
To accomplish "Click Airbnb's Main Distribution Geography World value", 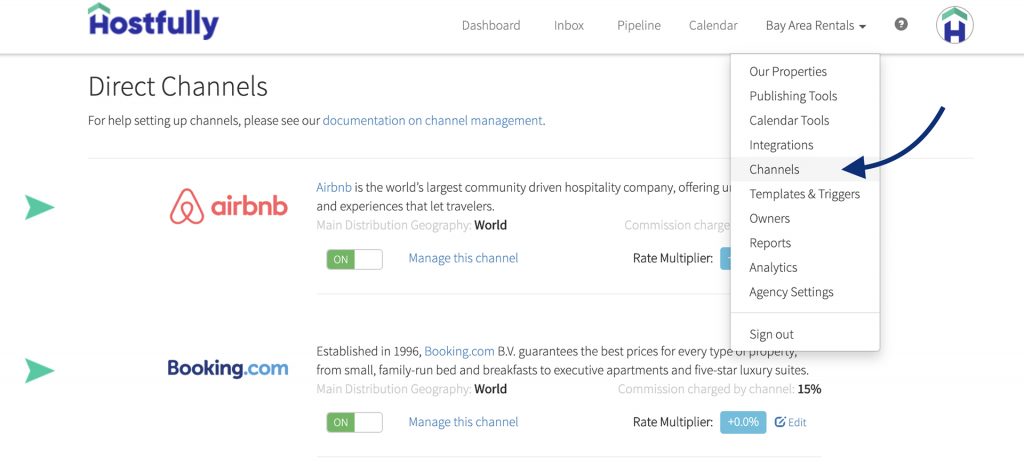I will click(490, 225).
